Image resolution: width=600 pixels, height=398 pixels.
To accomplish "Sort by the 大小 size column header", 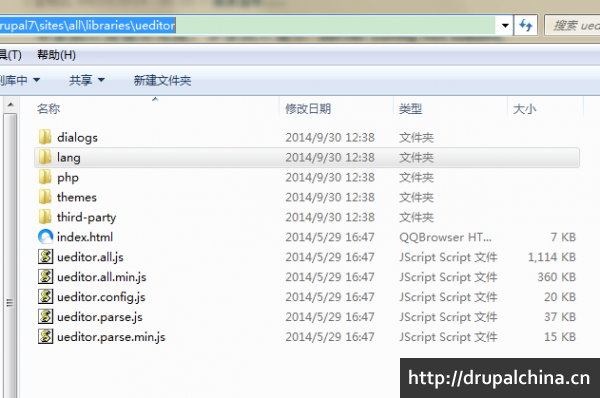I will tap(524, 109).
